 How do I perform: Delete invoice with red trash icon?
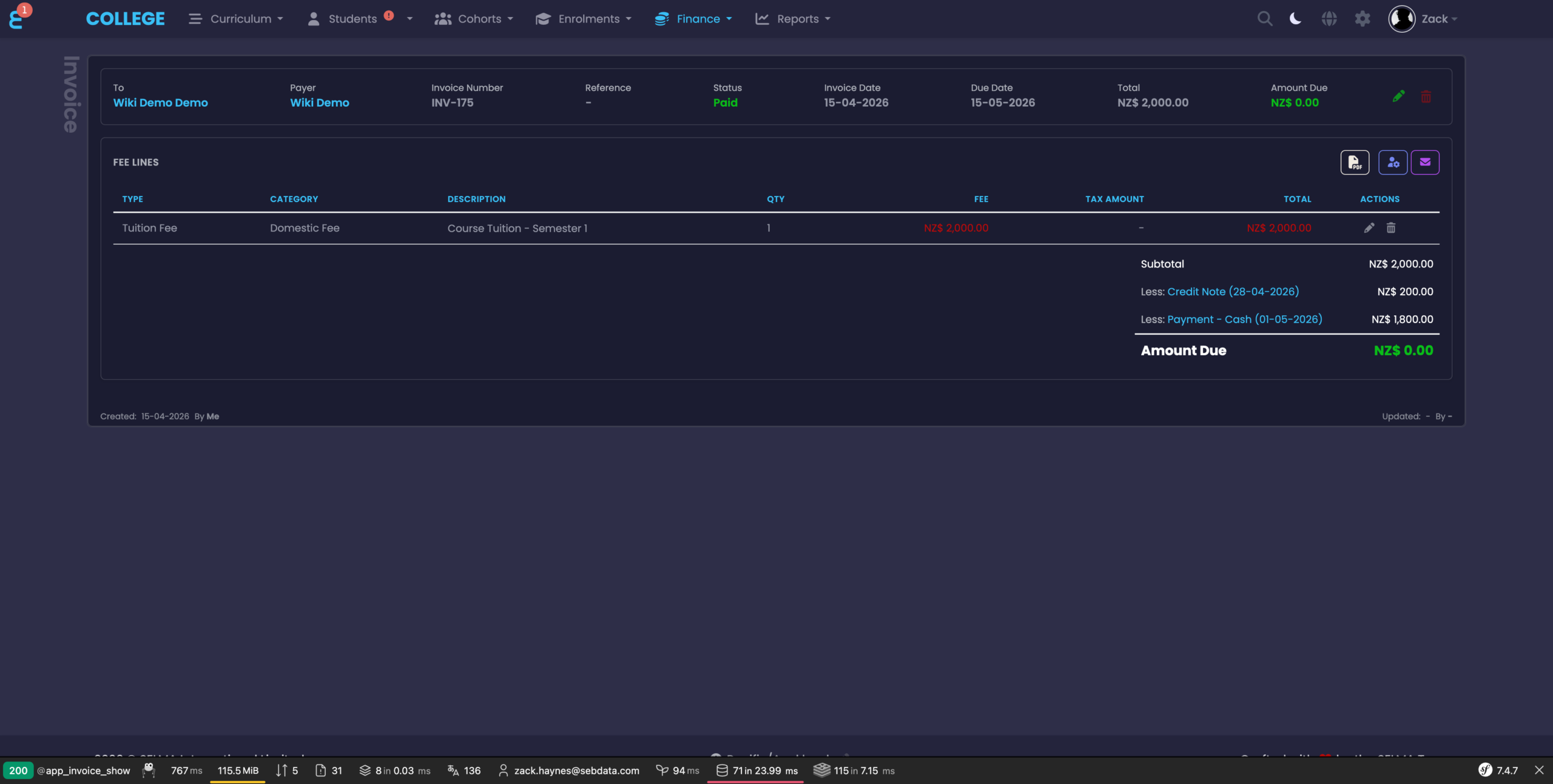[x=1426, y=96]
